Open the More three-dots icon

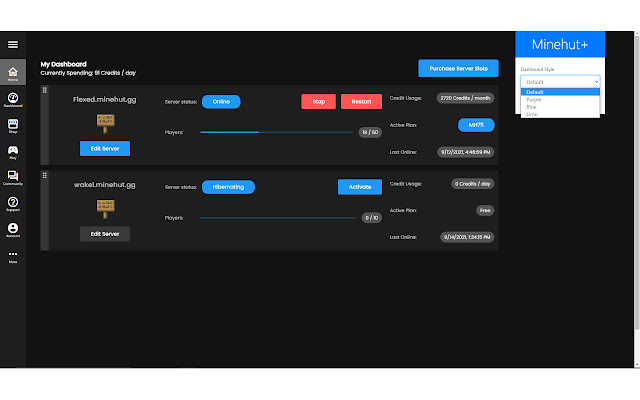pos(13,257)
